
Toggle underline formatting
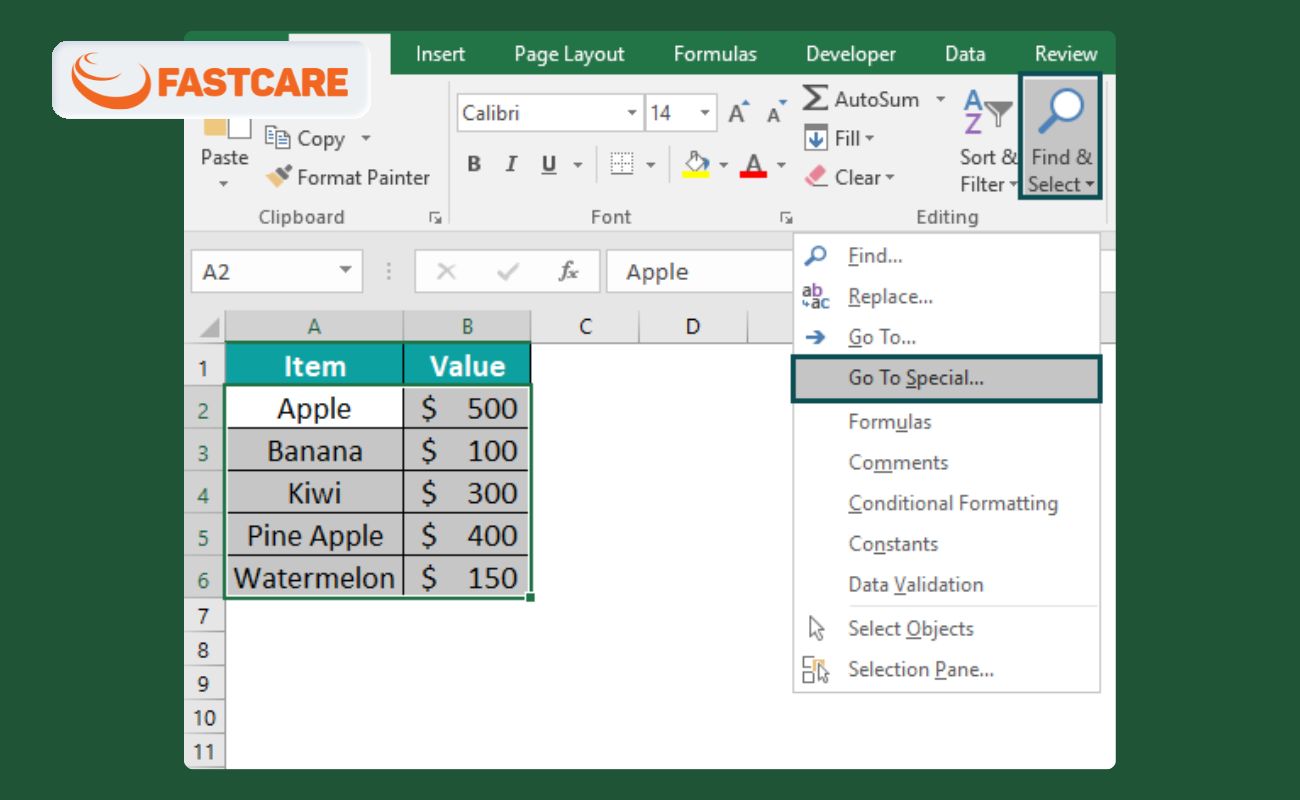point(548,165)
